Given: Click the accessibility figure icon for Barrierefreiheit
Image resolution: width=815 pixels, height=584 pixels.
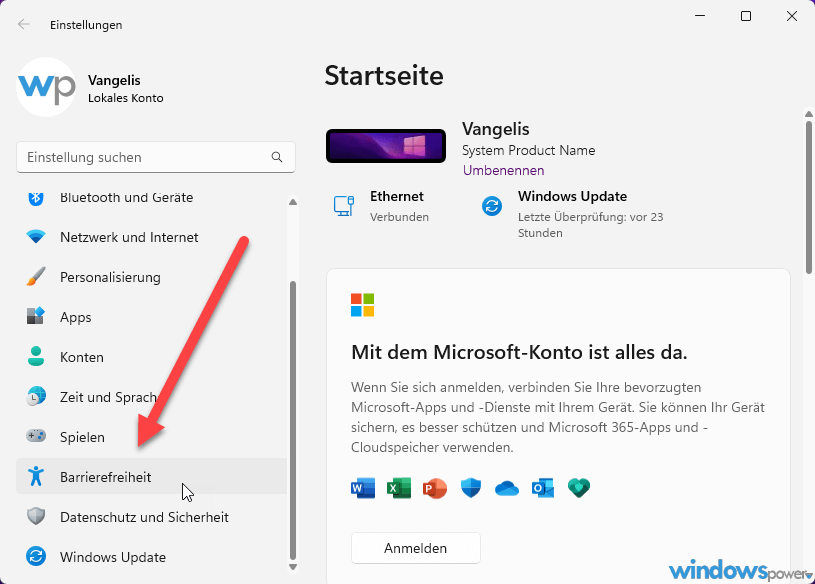Looking at the screenshot, I should (x=36, y=476).
